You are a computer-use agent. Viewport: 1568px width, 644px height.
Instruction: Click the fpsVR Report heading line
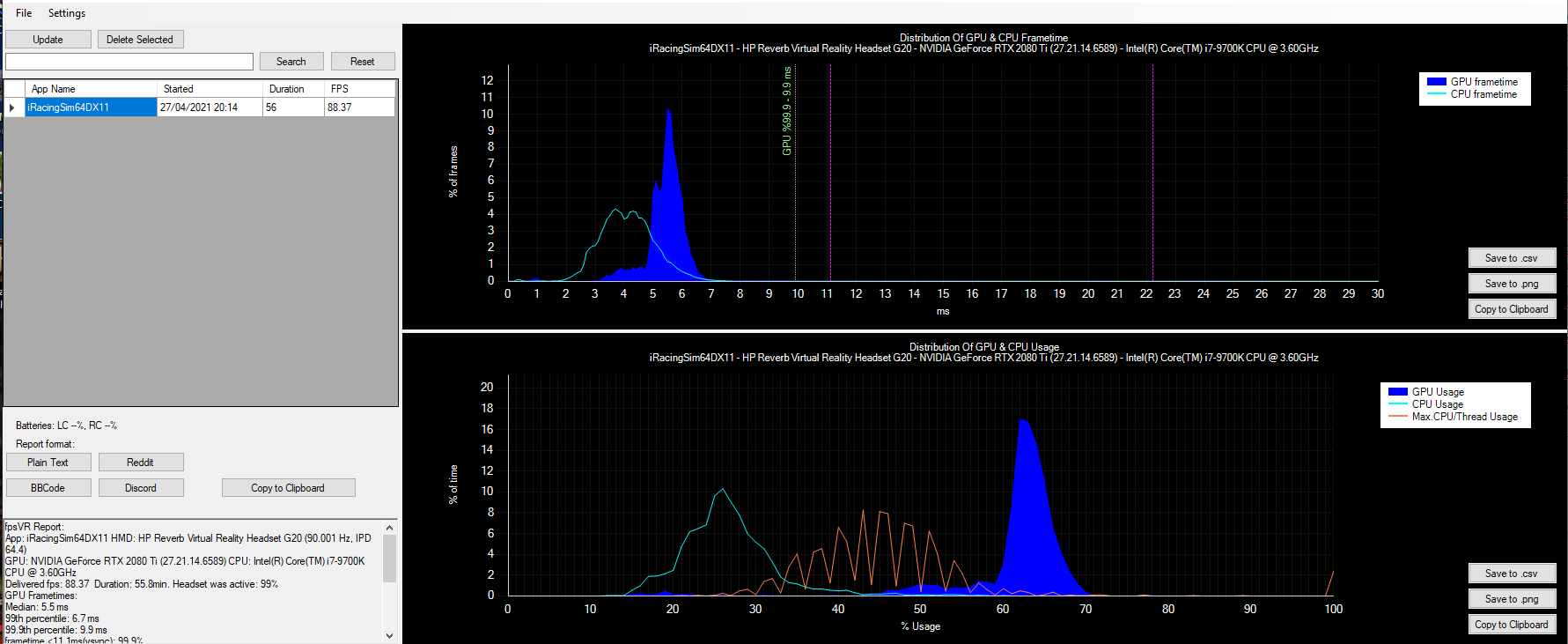pyautogui.click(x=35, y=527)
